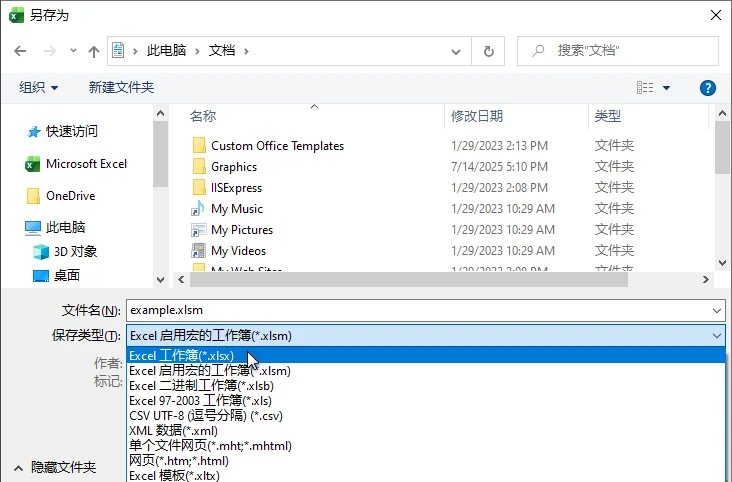Click the My Videos shortcut icon
This screenshot has height=482, width=732.
(x=198, y=251)
